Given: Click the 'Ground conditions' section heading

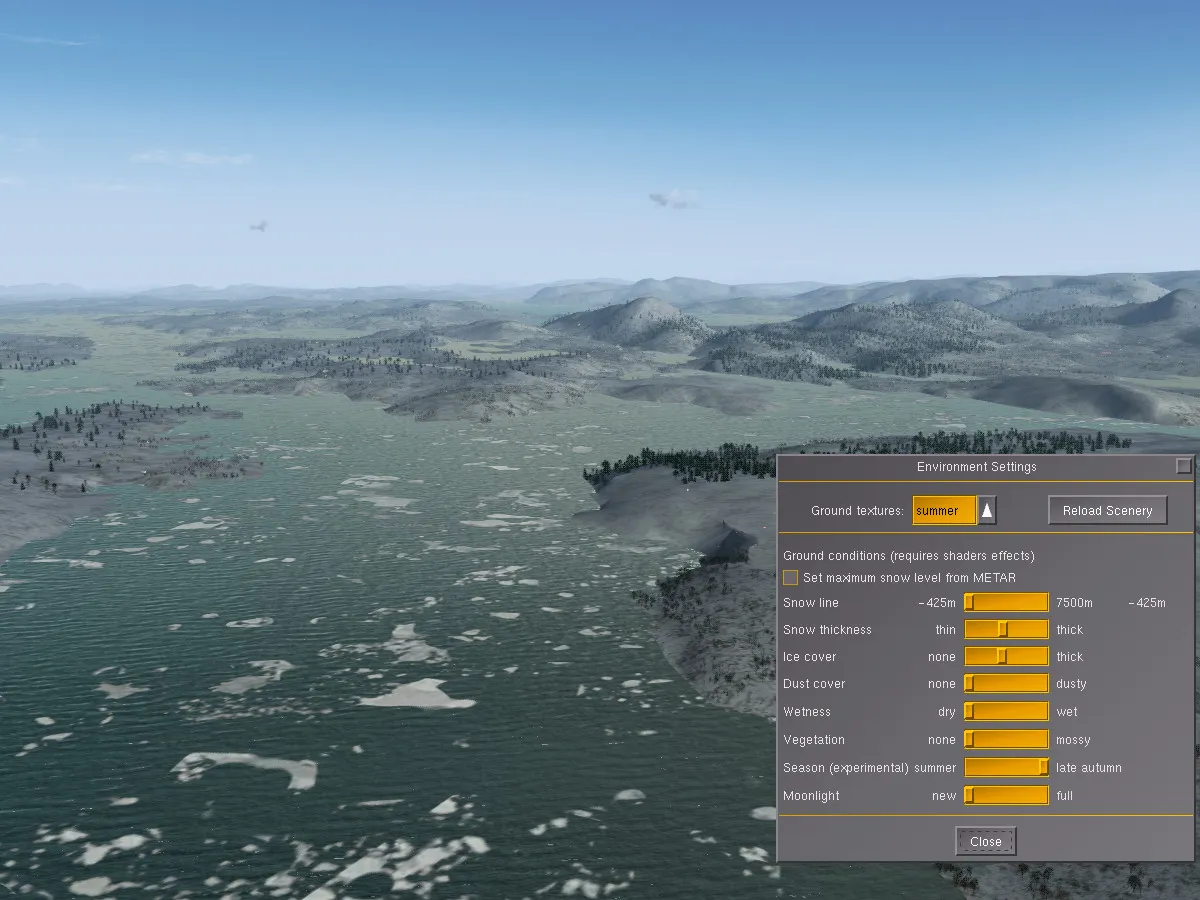Looking at the screenshot, I should coord(908,556).
